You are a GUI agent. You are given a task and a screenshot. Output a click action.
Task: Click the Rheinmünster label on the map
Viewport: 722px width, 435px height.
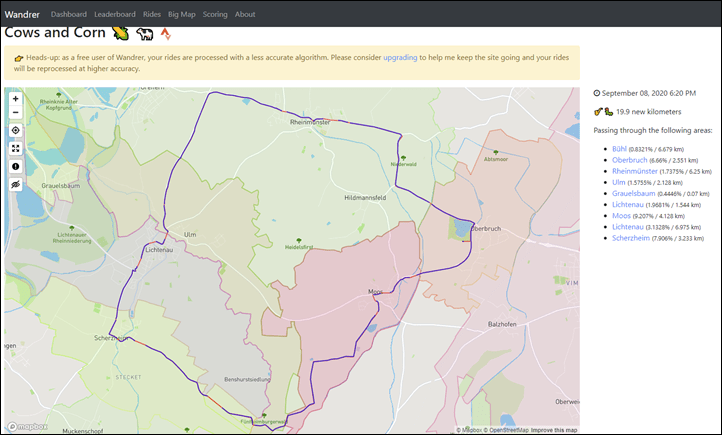click(x=310, y=122)
